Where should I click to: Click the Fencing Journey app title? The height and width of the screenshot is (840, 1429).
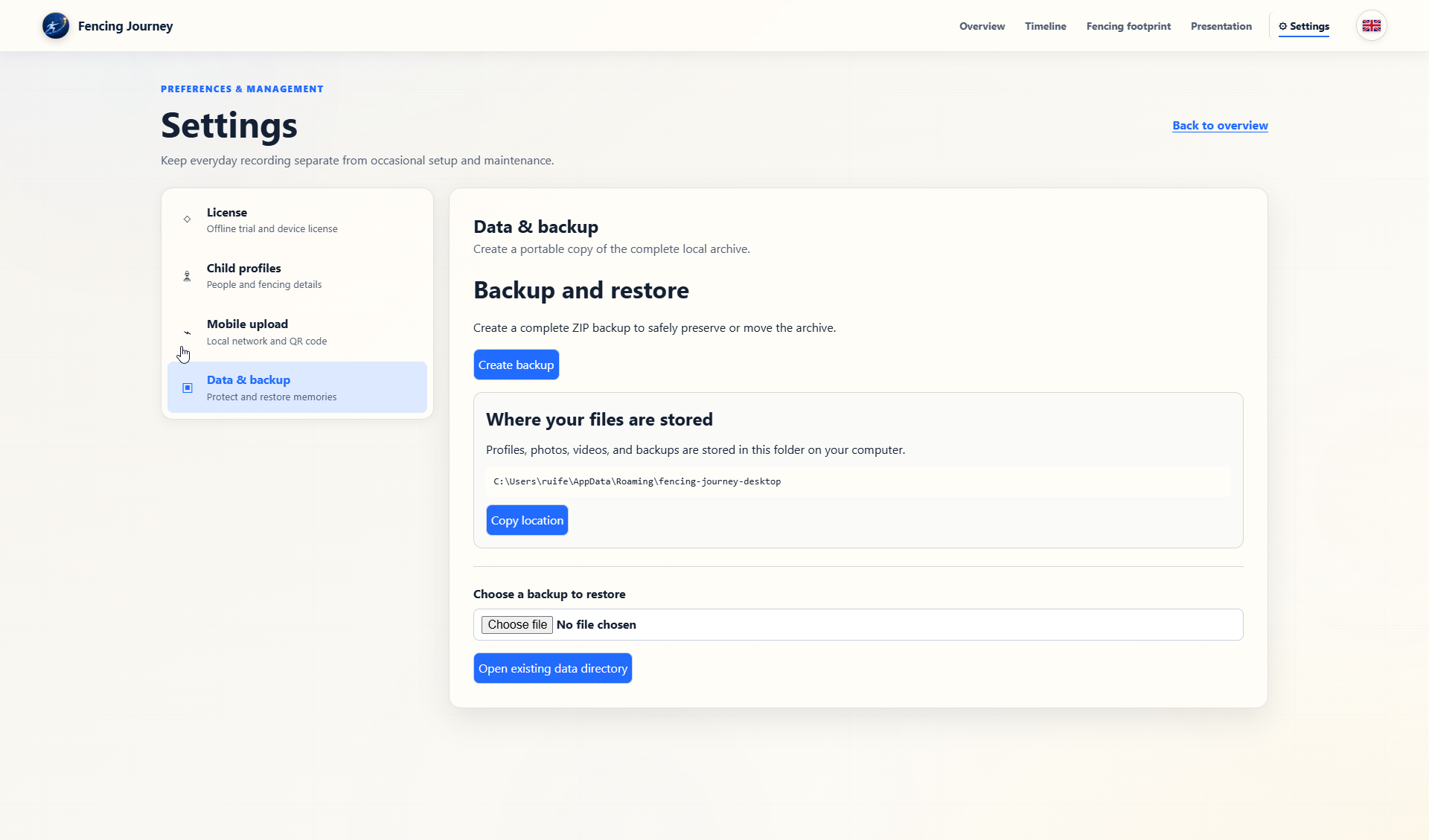pyautogui.click(x=125, y=26)
